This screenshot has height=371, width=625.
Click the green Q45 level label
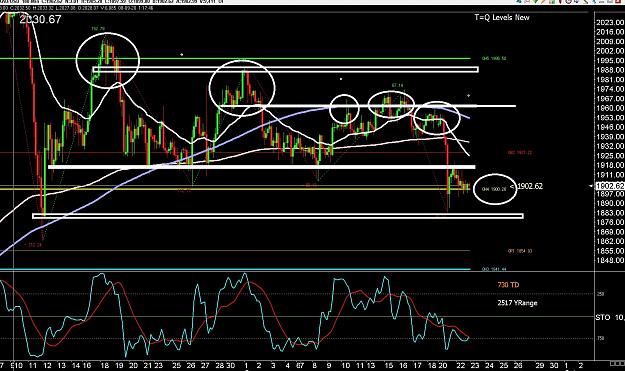[494, 59]
